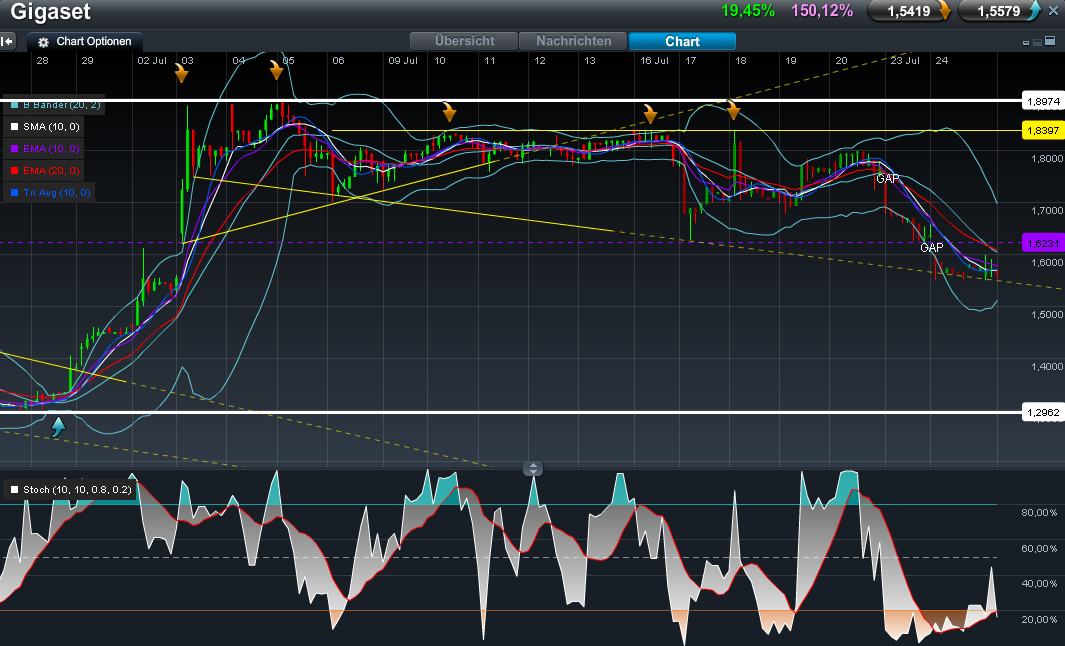This screenshot has height=646, width=1065.
Task: Switch to the Nachrichten tab
Action: coord(573,41)
